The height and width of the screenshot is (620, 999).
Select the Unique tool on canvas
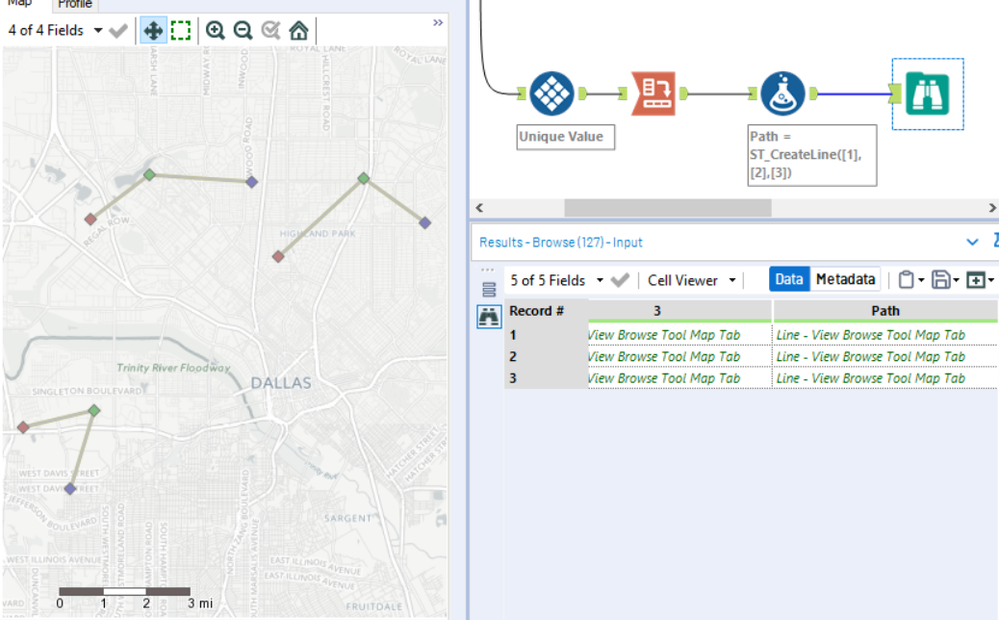pyautogui.click(x=552, y=94)
